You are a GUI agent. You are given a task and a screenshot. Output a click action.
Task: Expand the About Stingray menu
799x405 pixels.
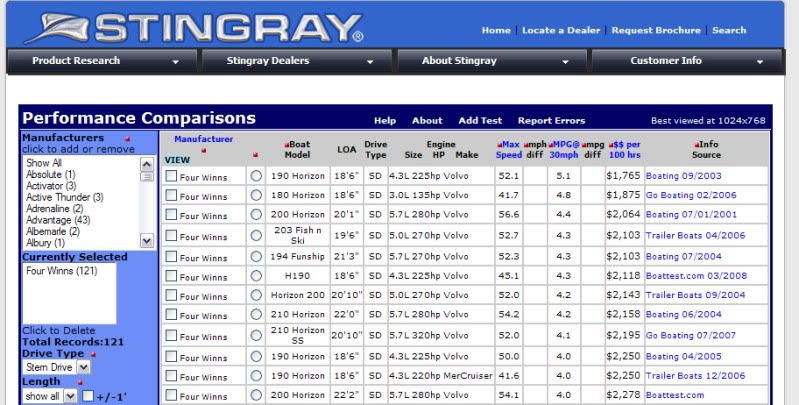click(492, 61)
